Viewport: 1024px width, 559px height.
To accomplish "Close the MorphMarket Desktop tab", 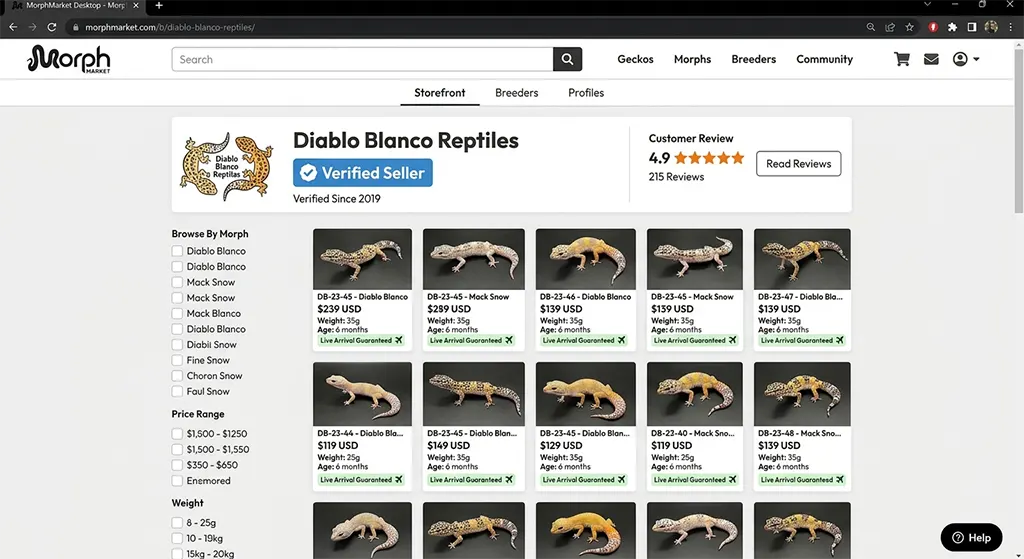I will click(136, 6).
